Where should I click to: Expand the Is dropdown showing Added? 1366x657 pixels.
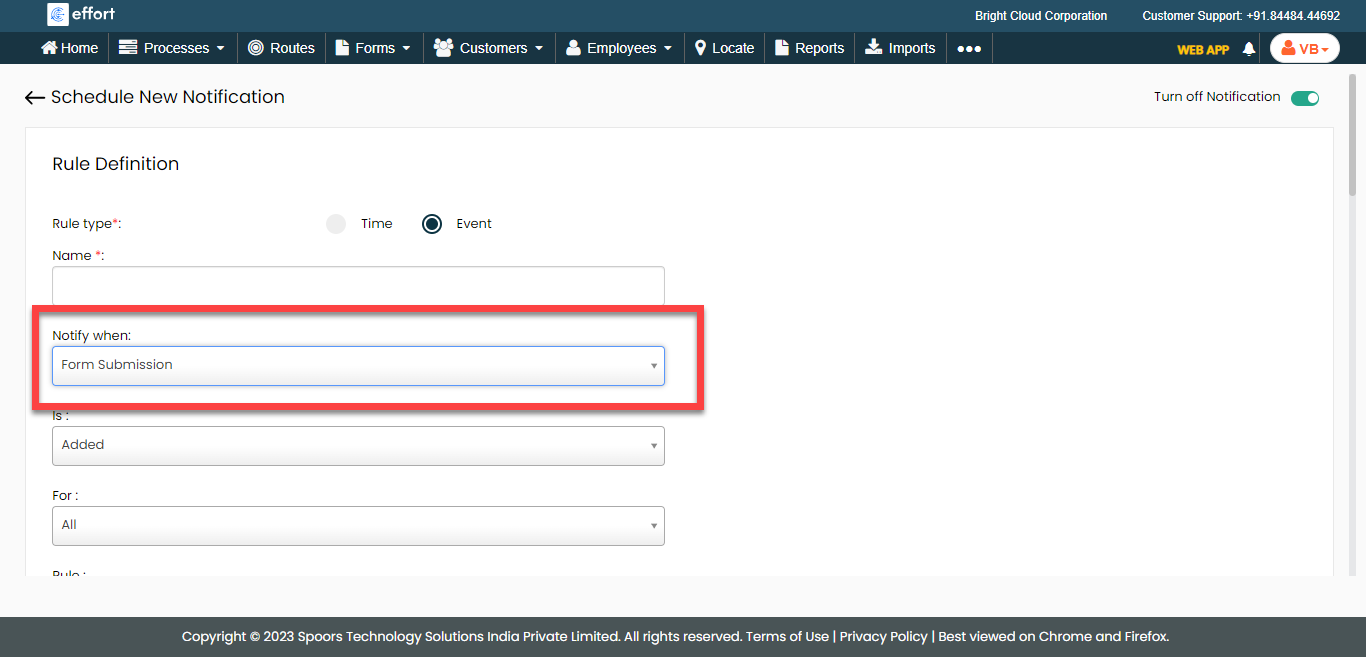tap(357, 445)
